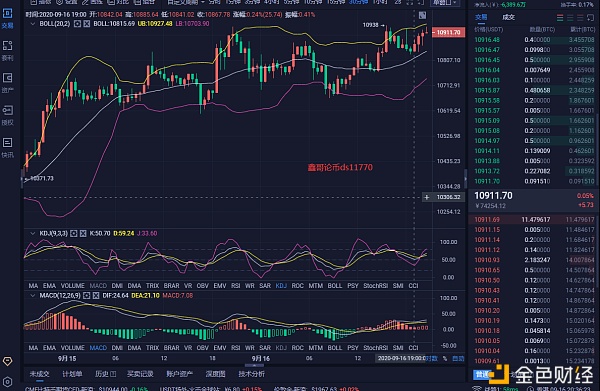Select VOLUME in the indicator row with KDJ highlighted
Screen dimensions: 600x391
73,286
